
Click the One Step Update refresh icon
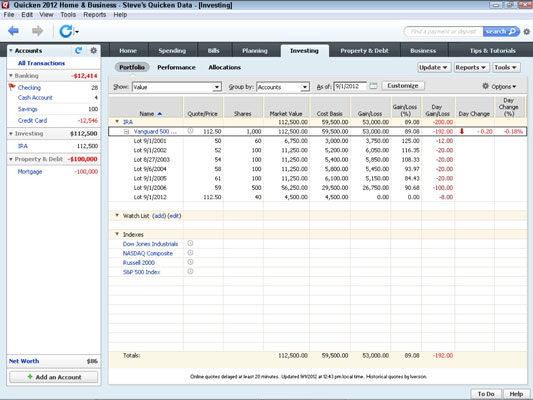[66, 31]
